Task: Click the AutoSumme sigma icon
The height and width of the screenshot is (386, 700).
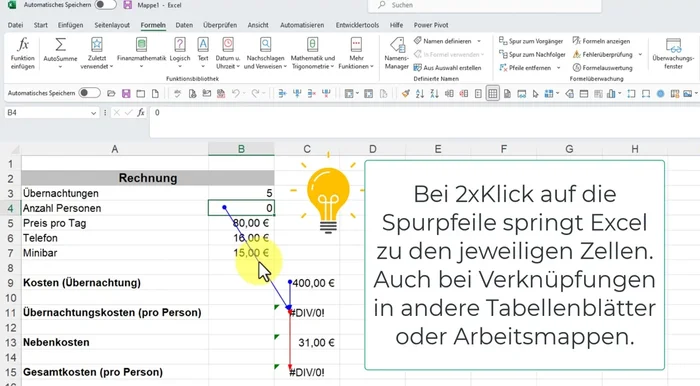Action: pyautogui.click(x=60, y=45)
